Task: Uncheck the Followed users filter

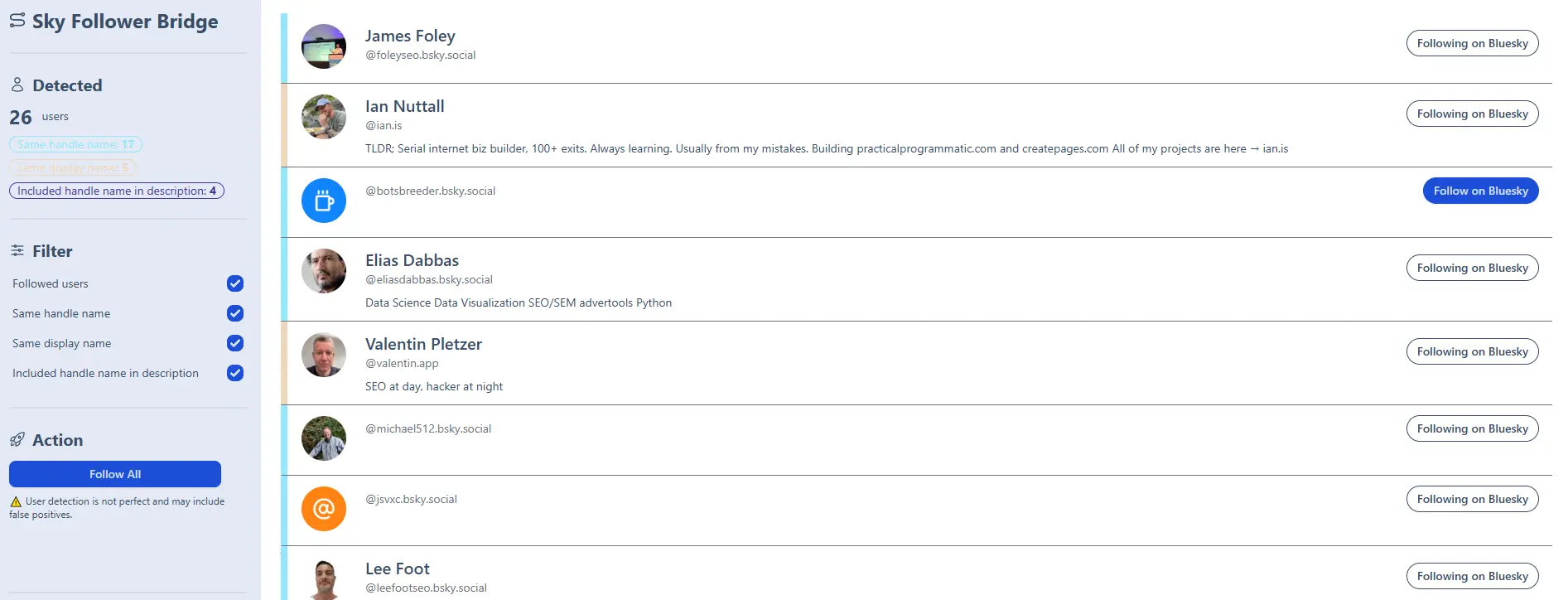Action: [x=235, y=283]
